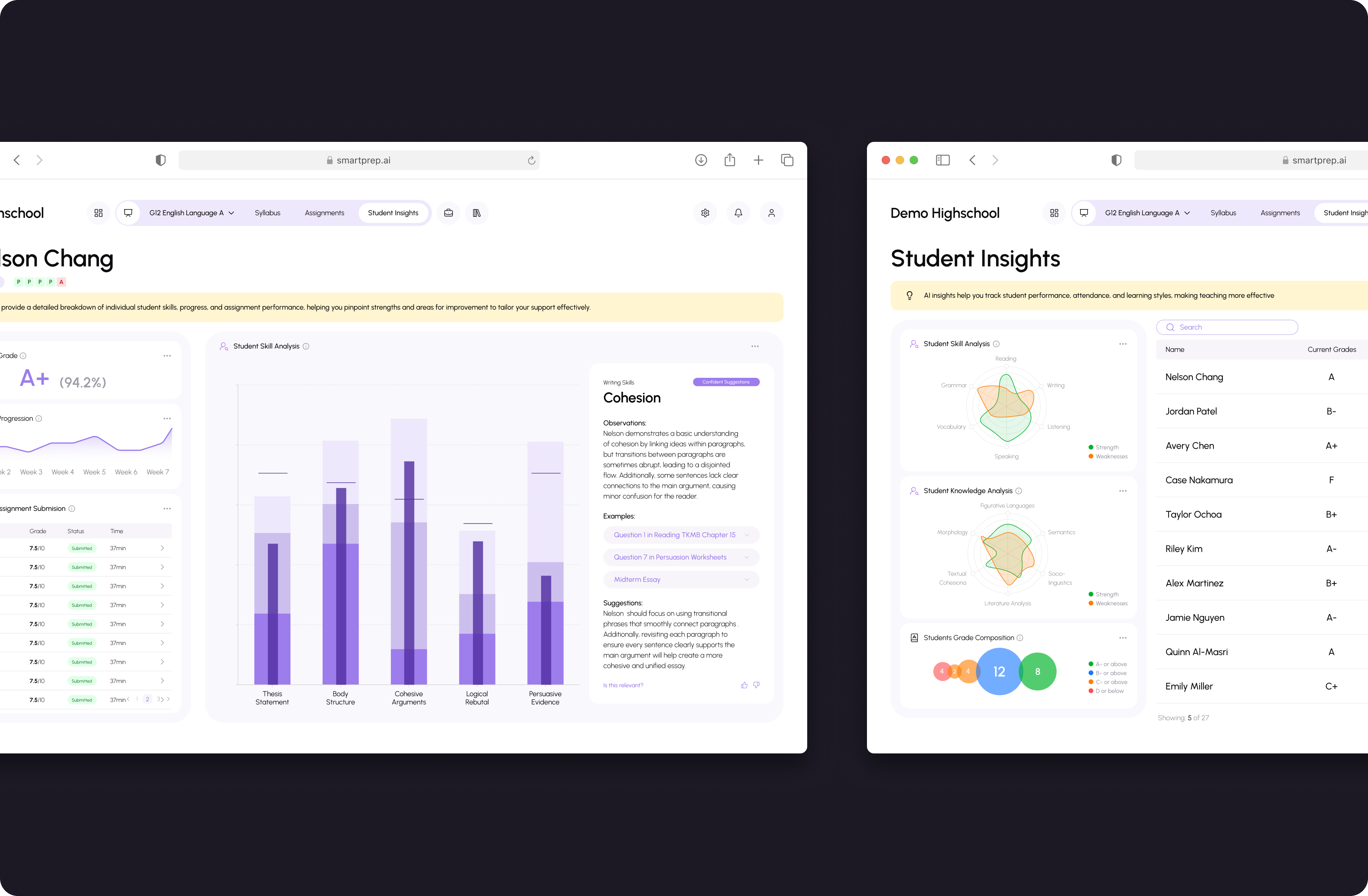Screen dimensions: 1368x896
Task: Click Avery Chen's A+ grade cell
Action: 1331,446
